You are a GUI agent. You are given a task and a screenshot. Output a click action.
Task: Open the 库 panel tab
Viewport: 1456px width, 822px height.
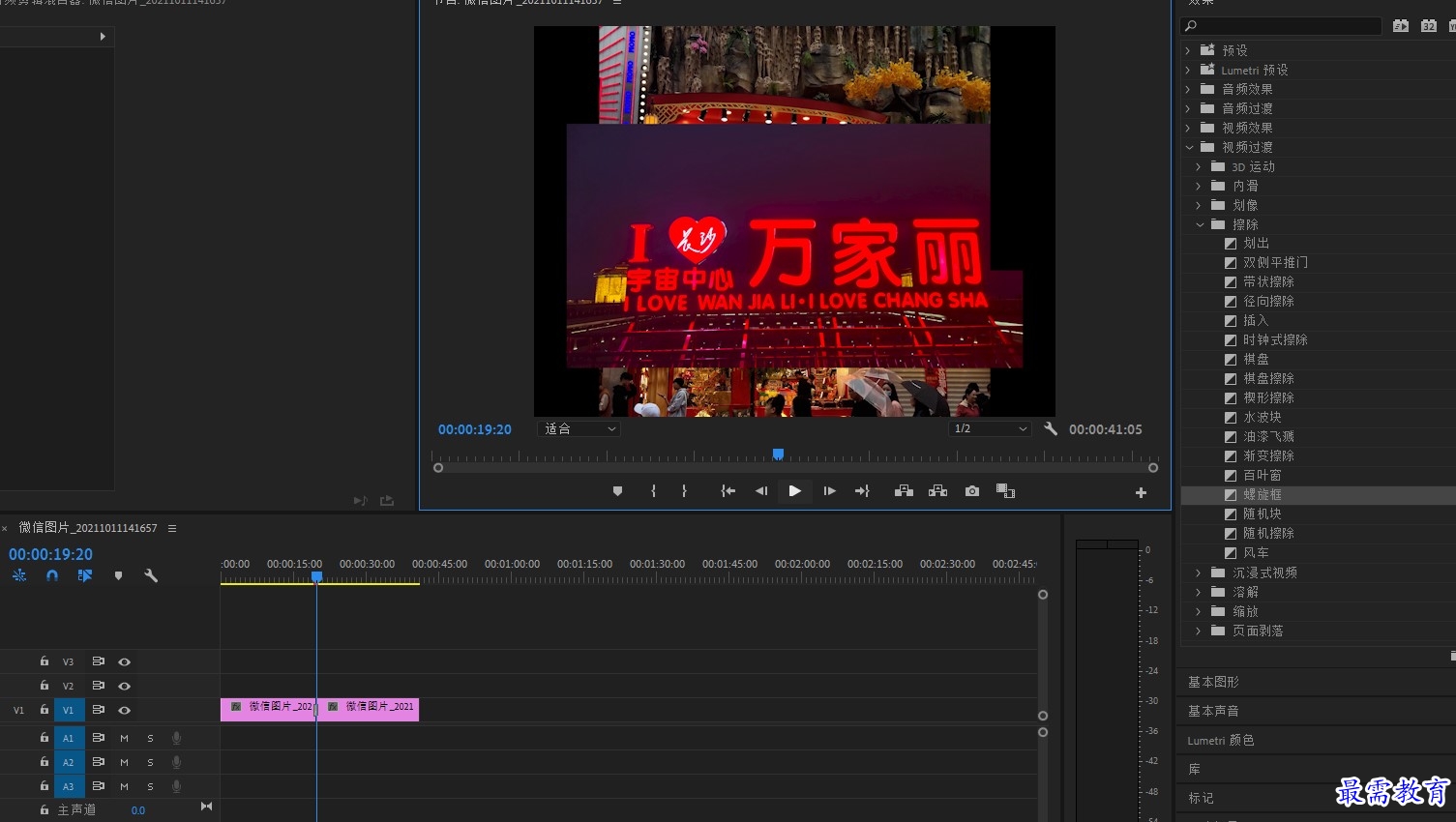[1194, 769]
